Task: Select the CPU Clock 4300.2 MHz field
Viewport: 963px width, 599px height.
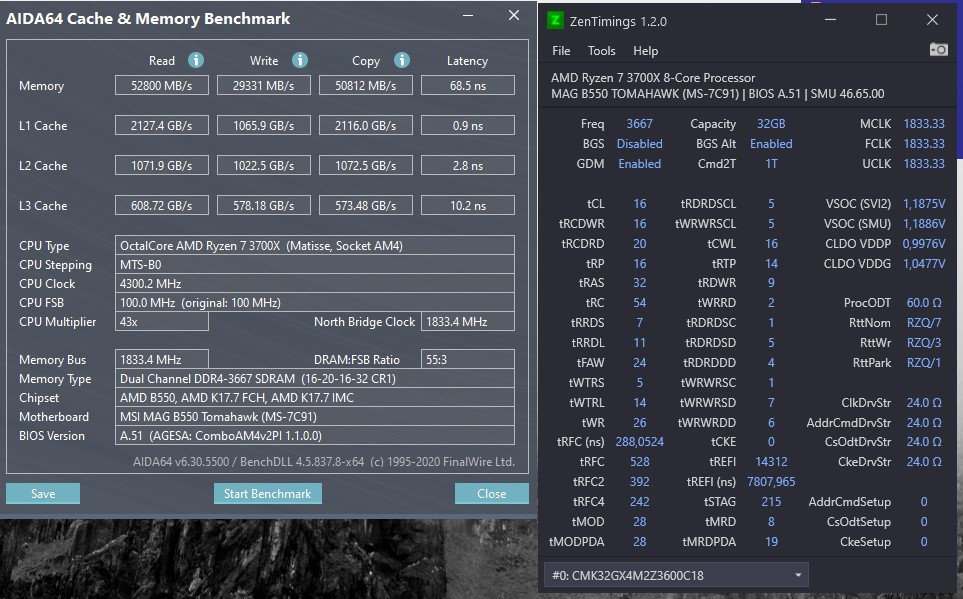Action: pyautogui.click(x=315, y=284)
